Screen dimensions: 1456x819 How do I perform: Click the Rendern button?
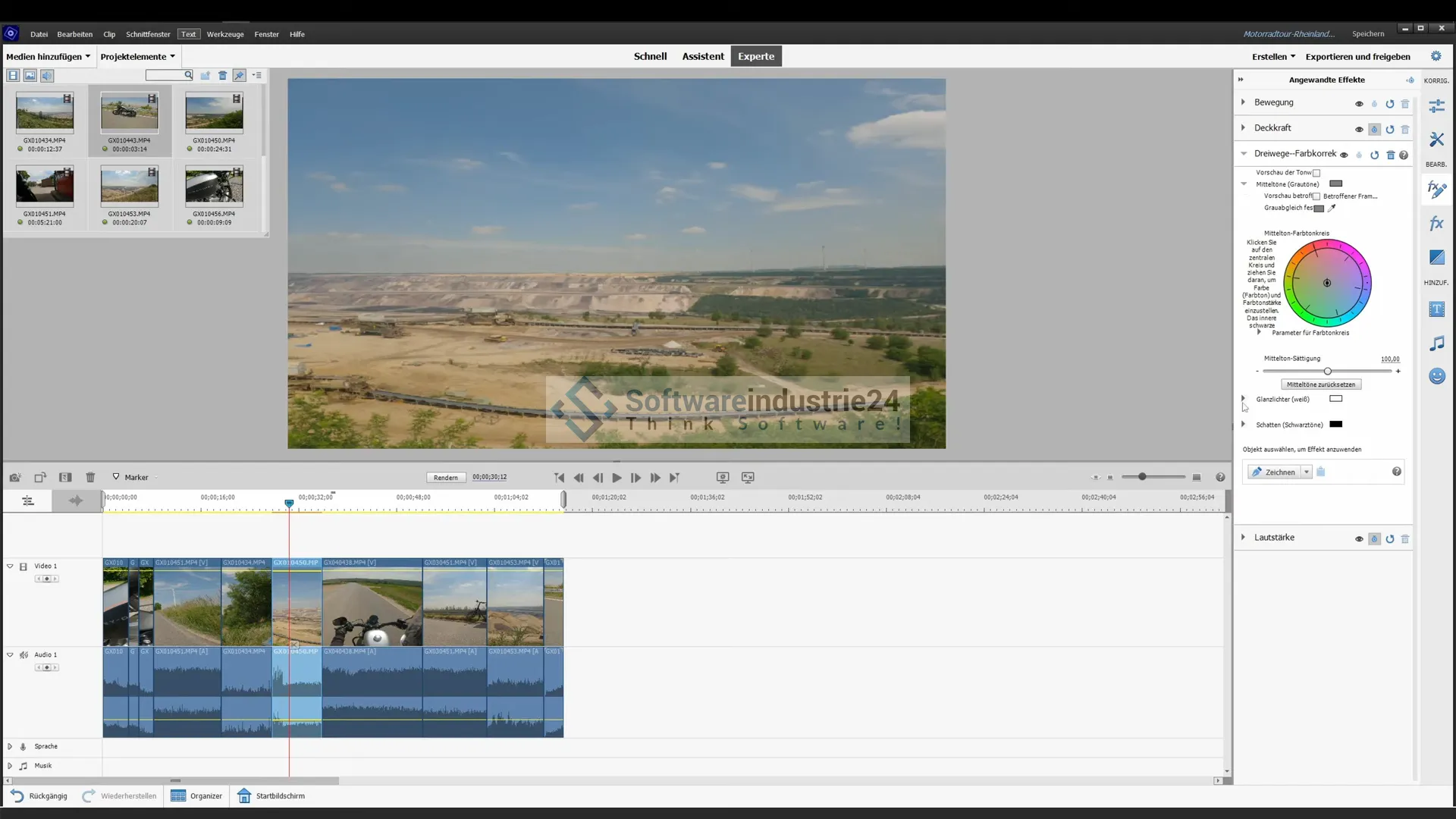(445, 478)
